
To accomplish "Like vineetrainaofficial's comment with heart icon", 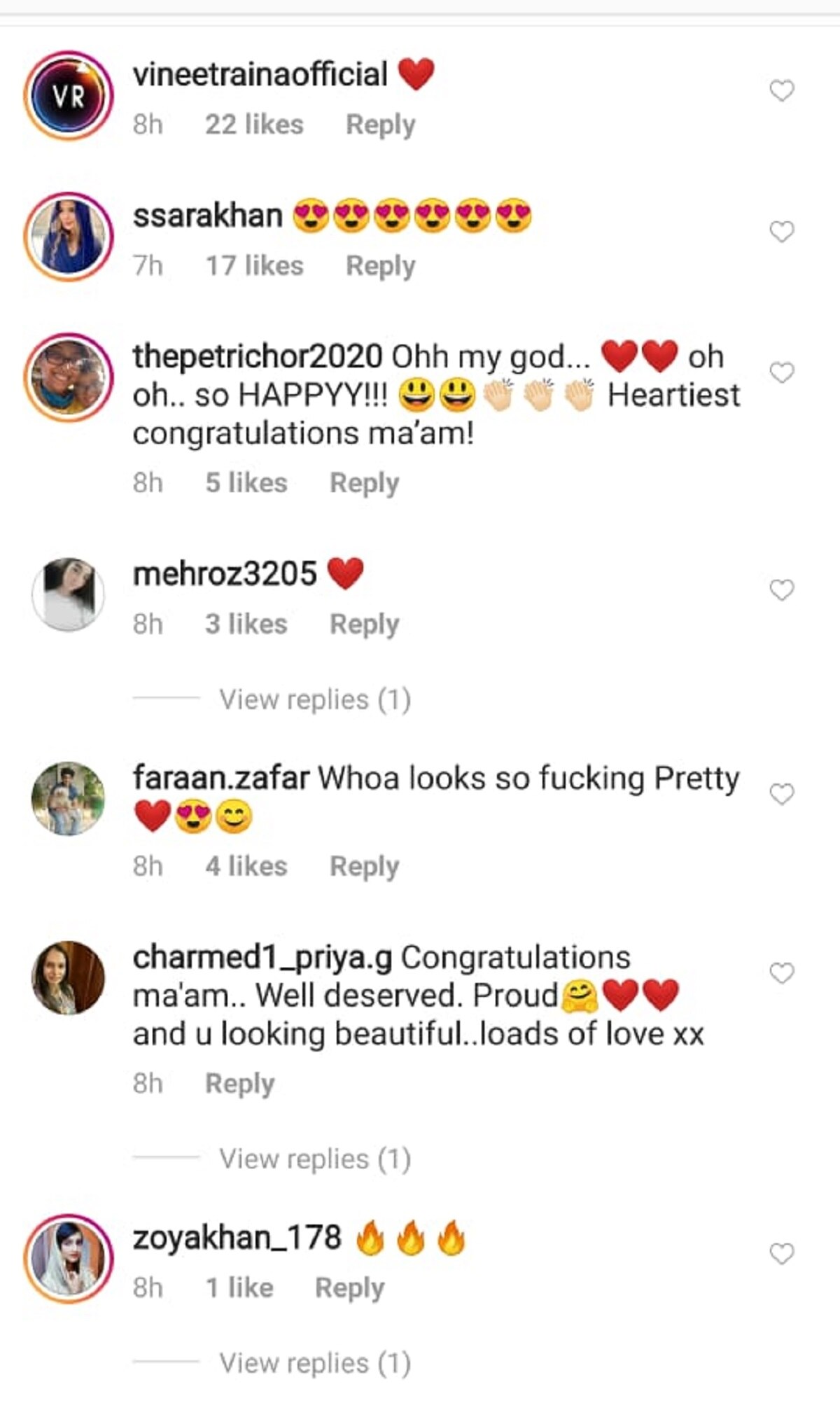I will click(781, 91).
